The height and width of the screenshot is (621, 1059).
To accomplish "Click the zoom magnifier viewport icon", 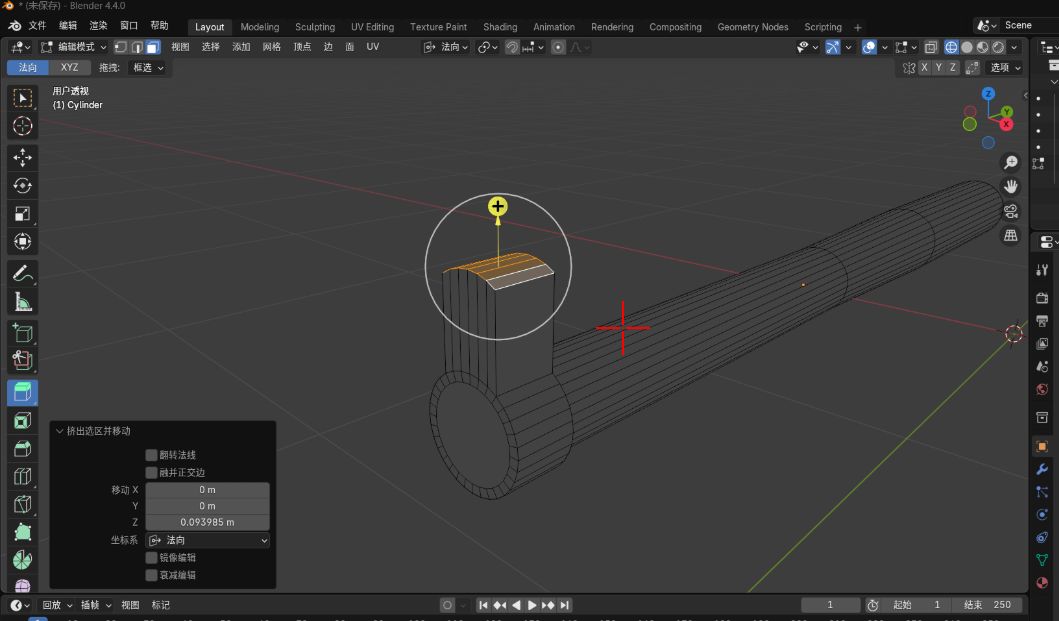I will coord(1011,162).
